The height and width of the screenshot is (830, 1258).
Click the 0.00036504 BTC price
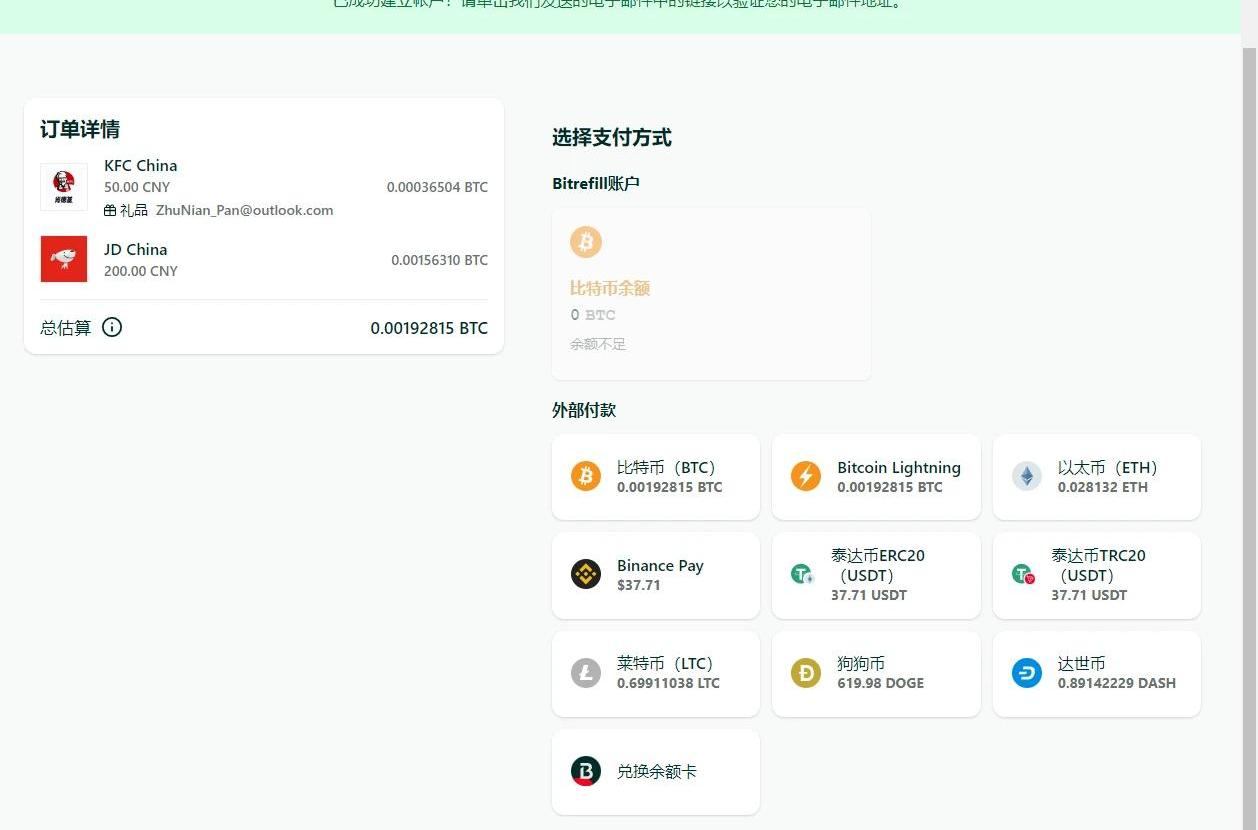[x=438, y=187]
